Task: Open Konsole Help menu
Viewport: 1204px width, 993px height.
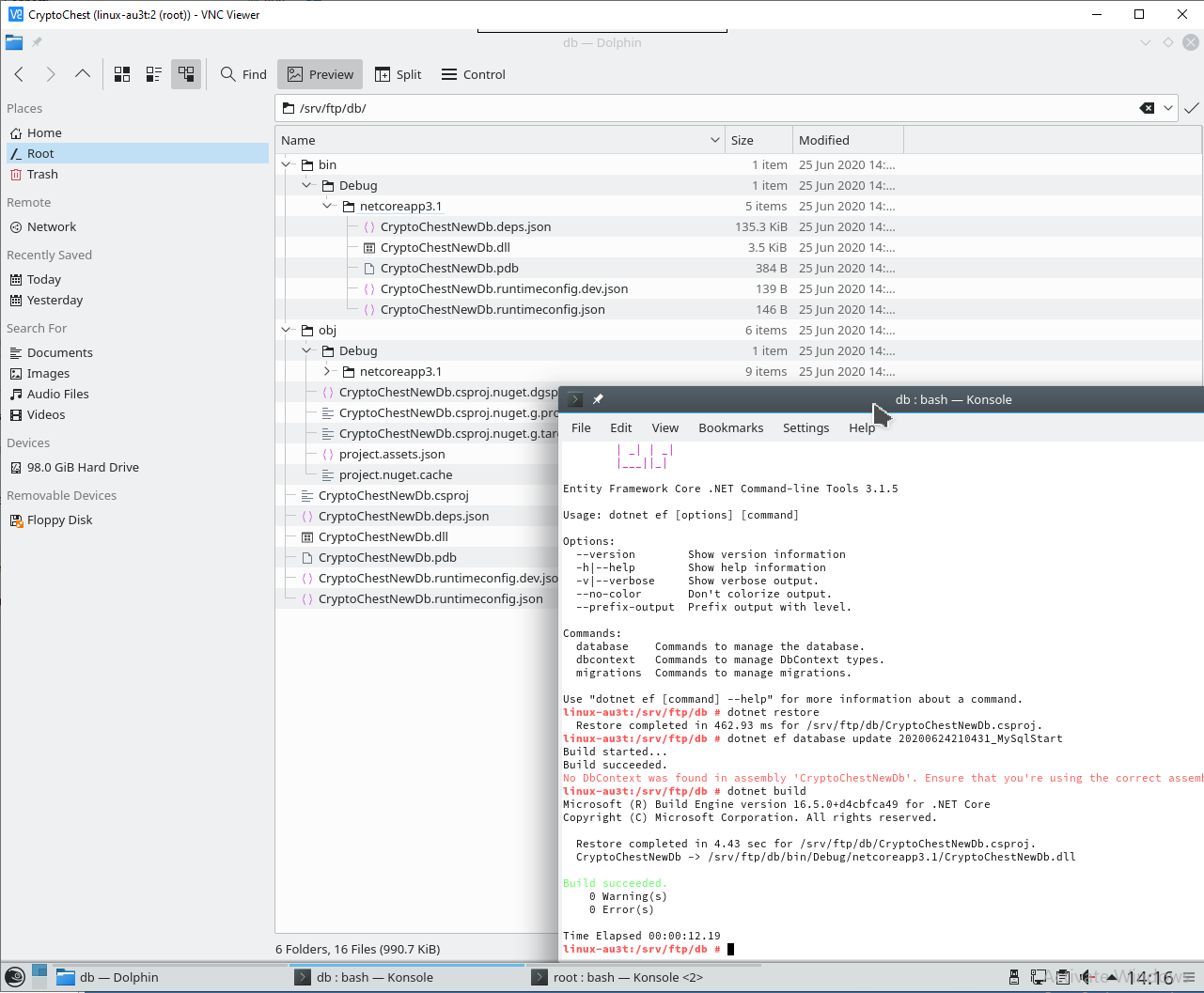Action: click(x=861, y=427)
